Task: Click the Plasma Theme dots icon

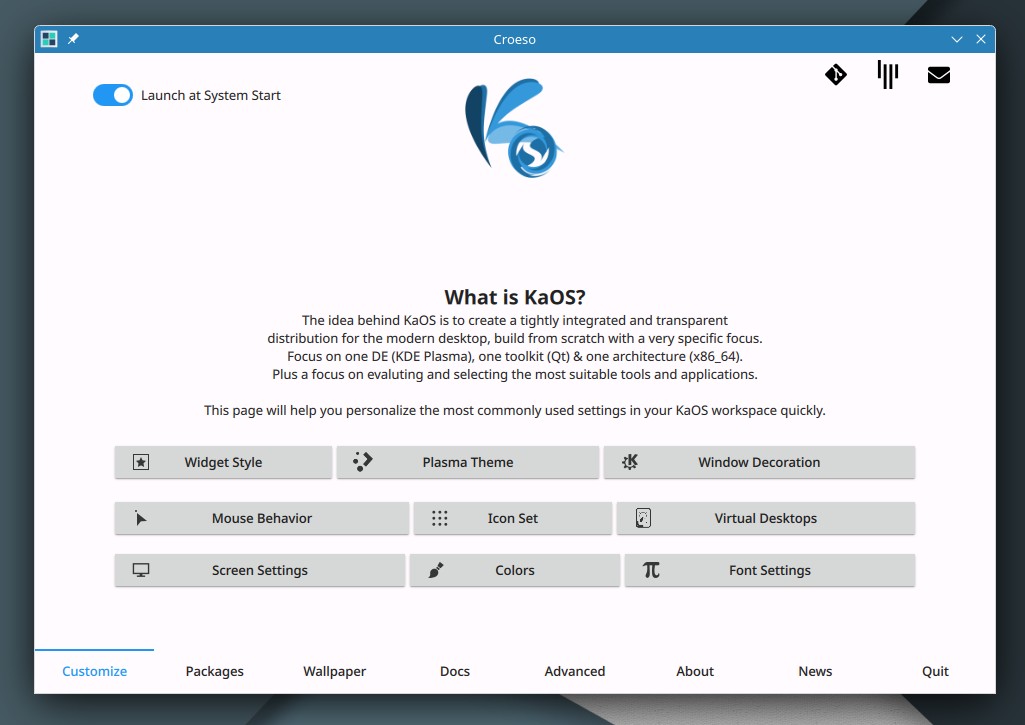Action: 362,462
